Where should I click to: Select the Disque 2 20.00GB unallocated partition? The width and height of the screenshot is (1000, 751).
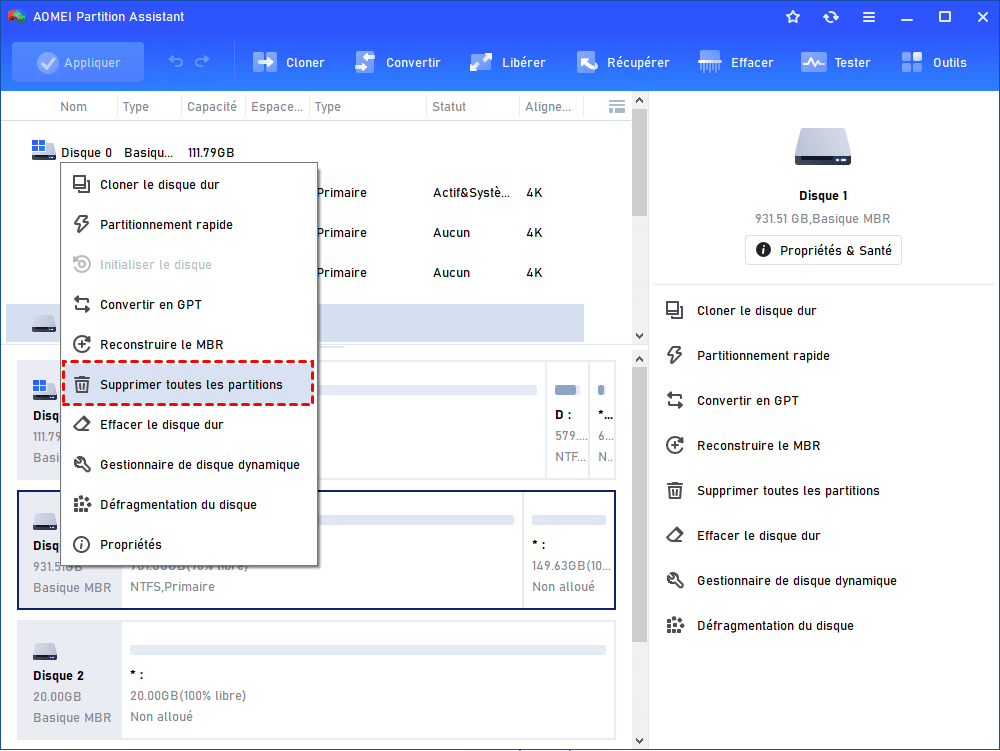[368, 680]
